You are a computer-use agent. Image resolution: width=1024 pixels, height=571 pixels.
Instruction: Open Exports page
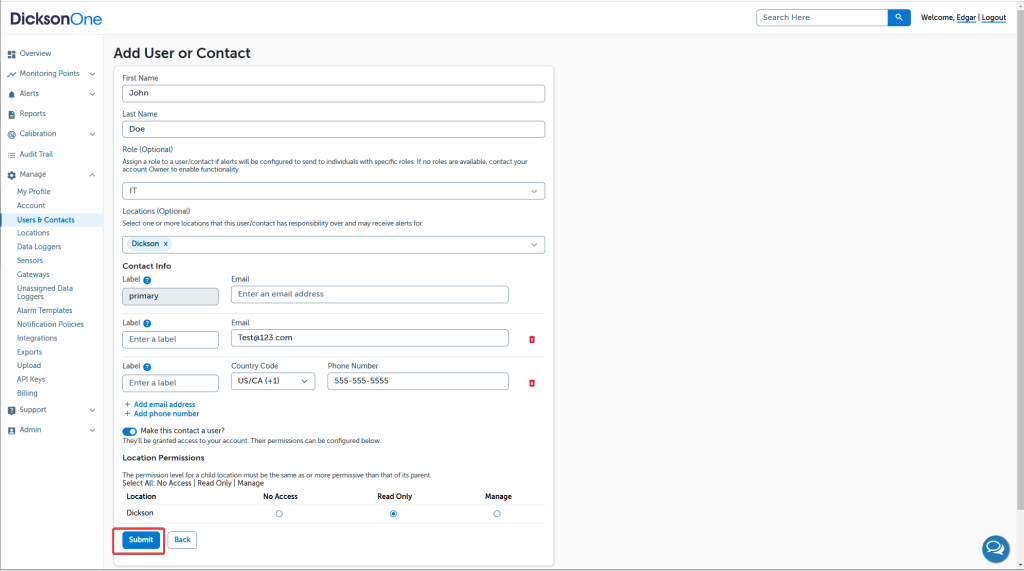pos(29,352)
